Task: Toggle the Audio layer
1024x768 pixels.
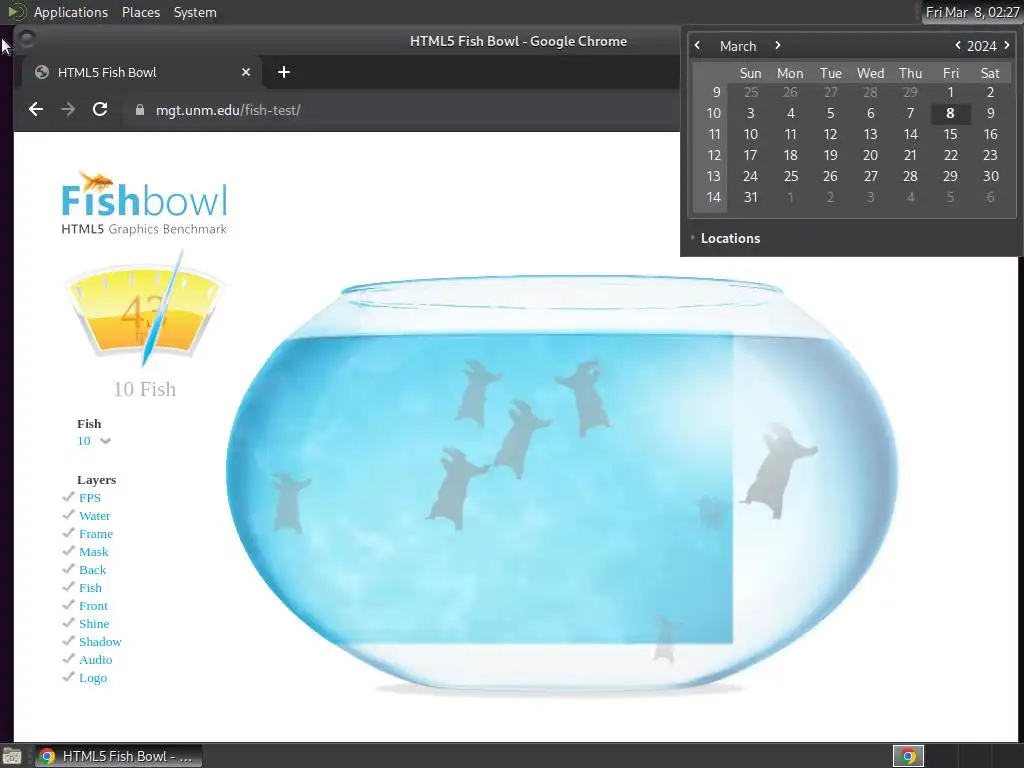Action: [95, 660]
